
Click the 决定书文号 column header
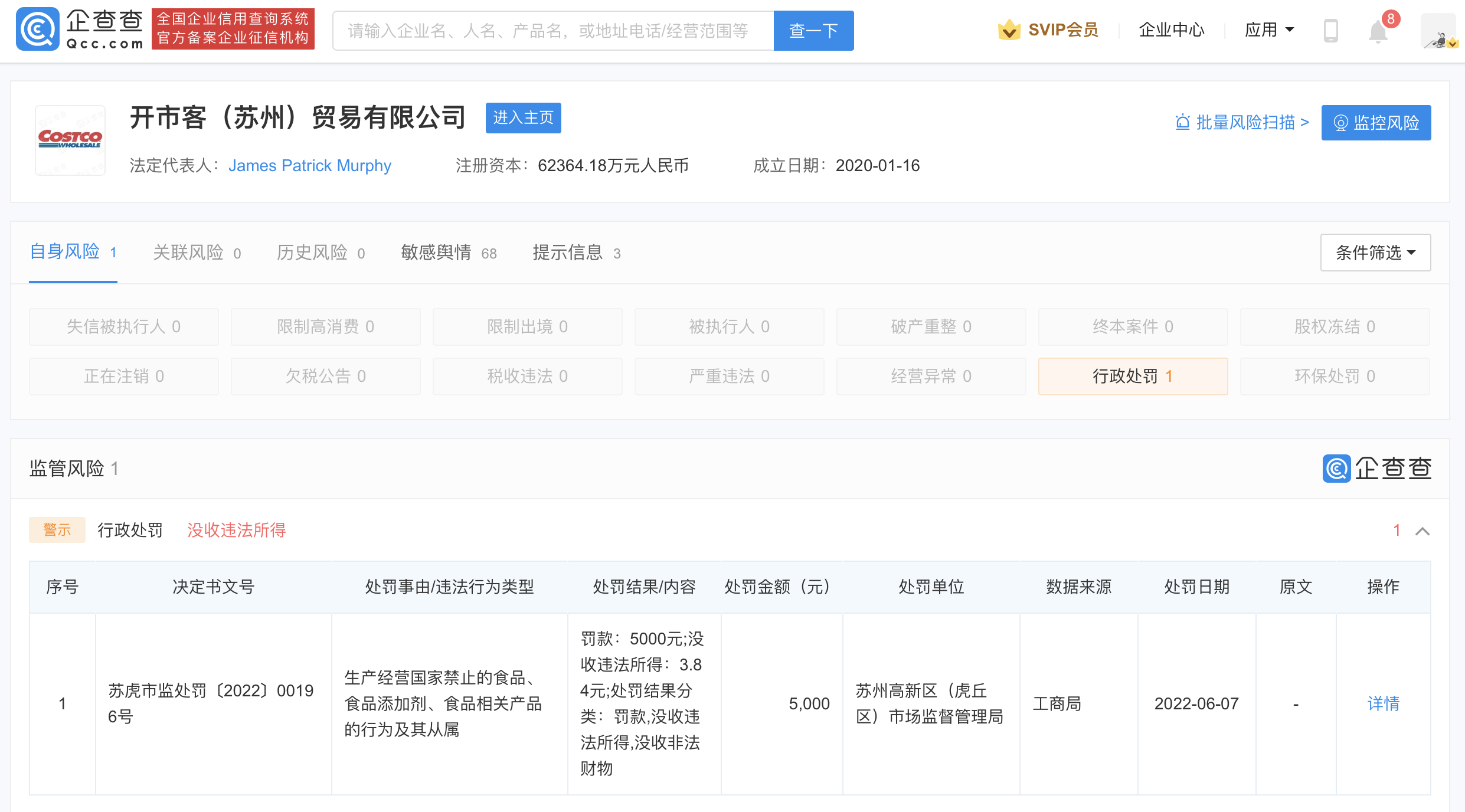click(x=214, y=587)
